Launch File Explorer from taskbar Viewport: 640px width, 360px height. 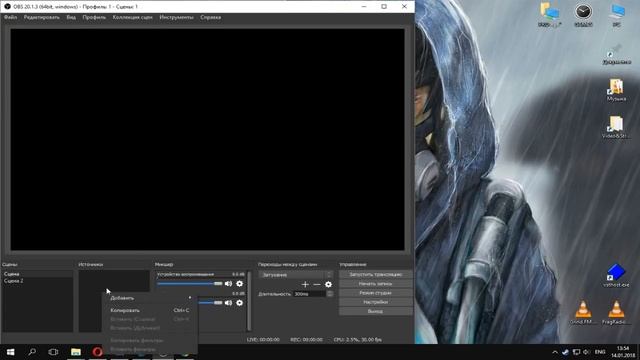pos(76,352)
